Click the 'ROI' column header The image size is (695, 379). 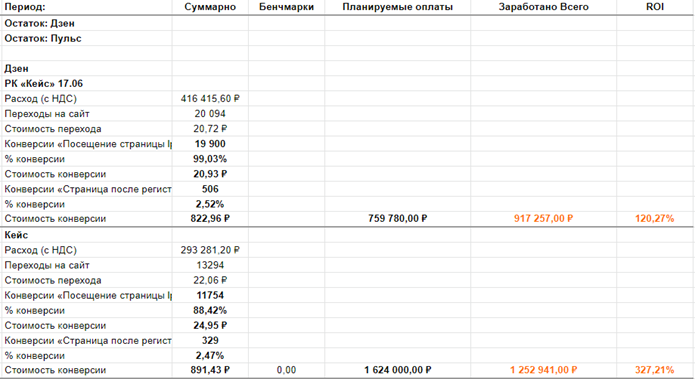pos(655,7)
